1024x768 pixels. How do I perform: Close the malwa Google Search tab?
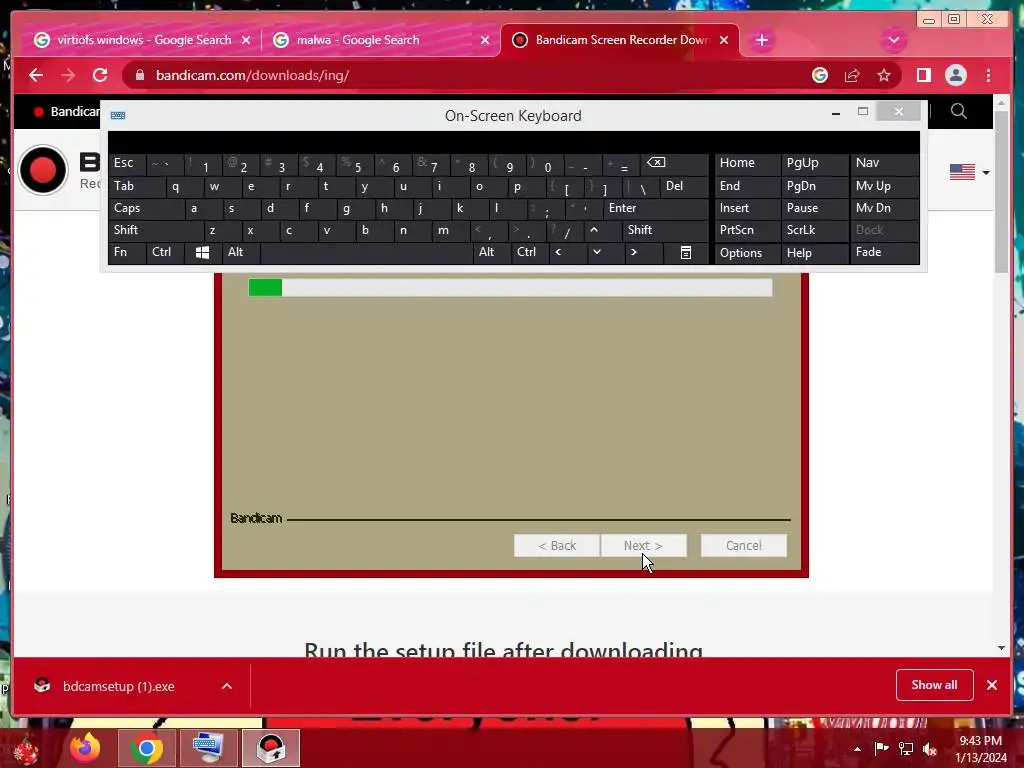[x=485, y=40]
